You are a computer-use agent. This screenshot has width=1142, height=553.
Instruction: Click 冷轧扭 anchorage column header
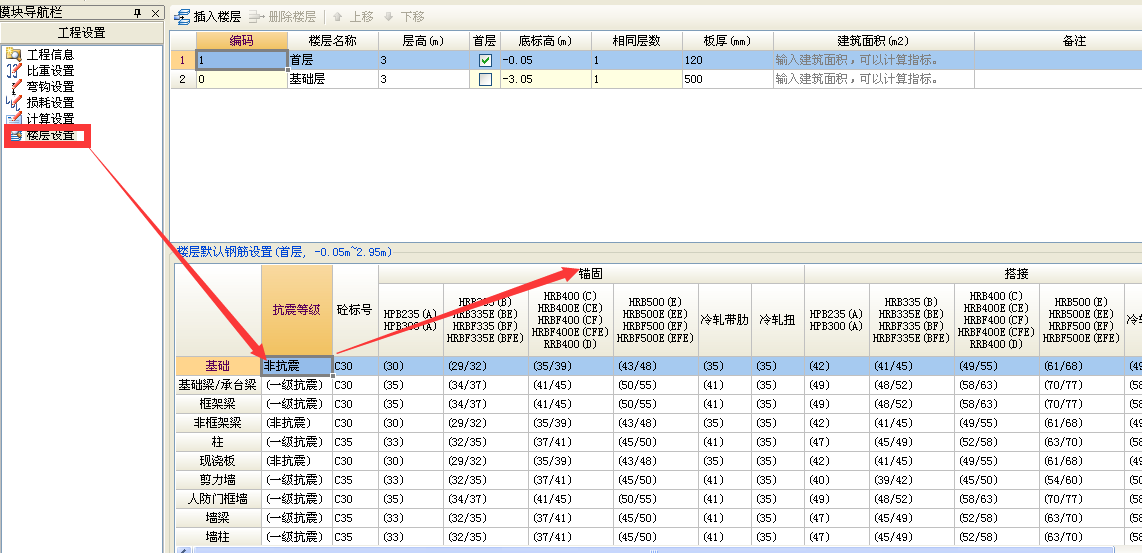778,319
